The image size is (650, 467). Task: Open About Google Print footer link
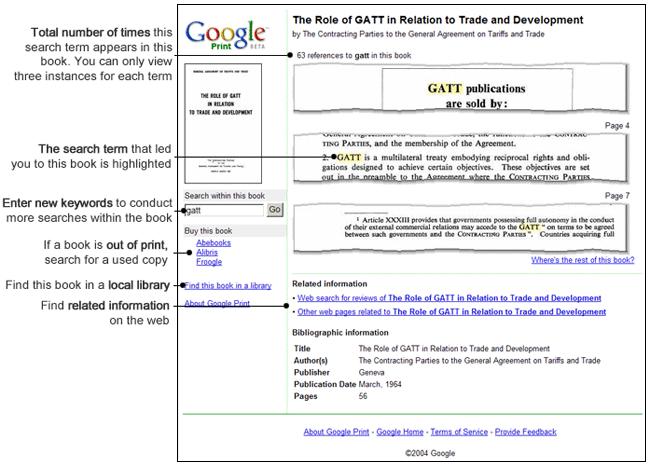click(337, 432)
